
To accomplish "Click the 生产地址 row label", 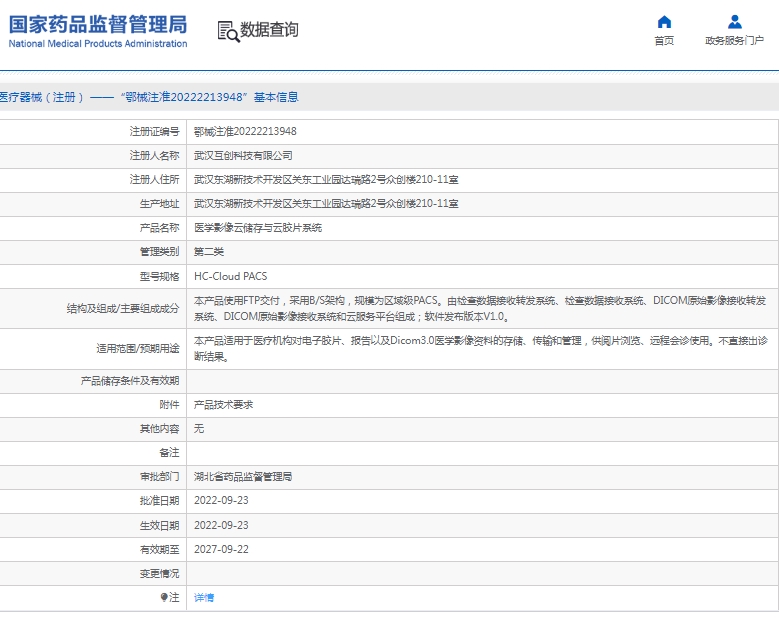I will pos(159,204).
